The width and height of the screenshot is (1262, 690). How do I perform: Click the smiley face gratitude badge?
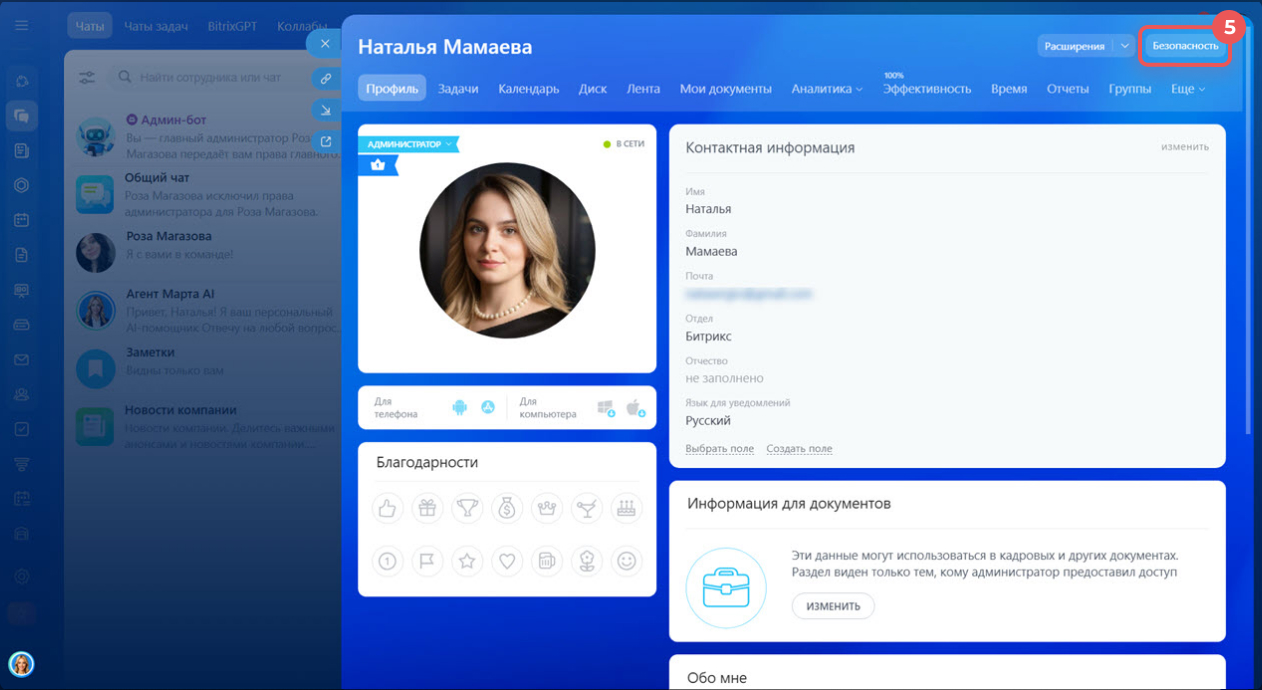[x=627, y=561]
